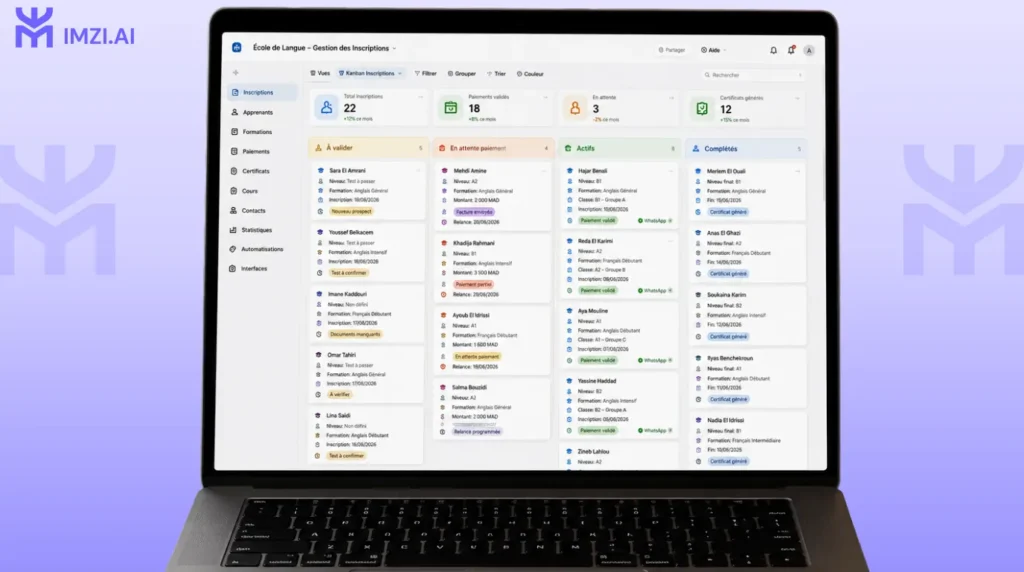Open the notifications bell icon

(x=773, y=50)
